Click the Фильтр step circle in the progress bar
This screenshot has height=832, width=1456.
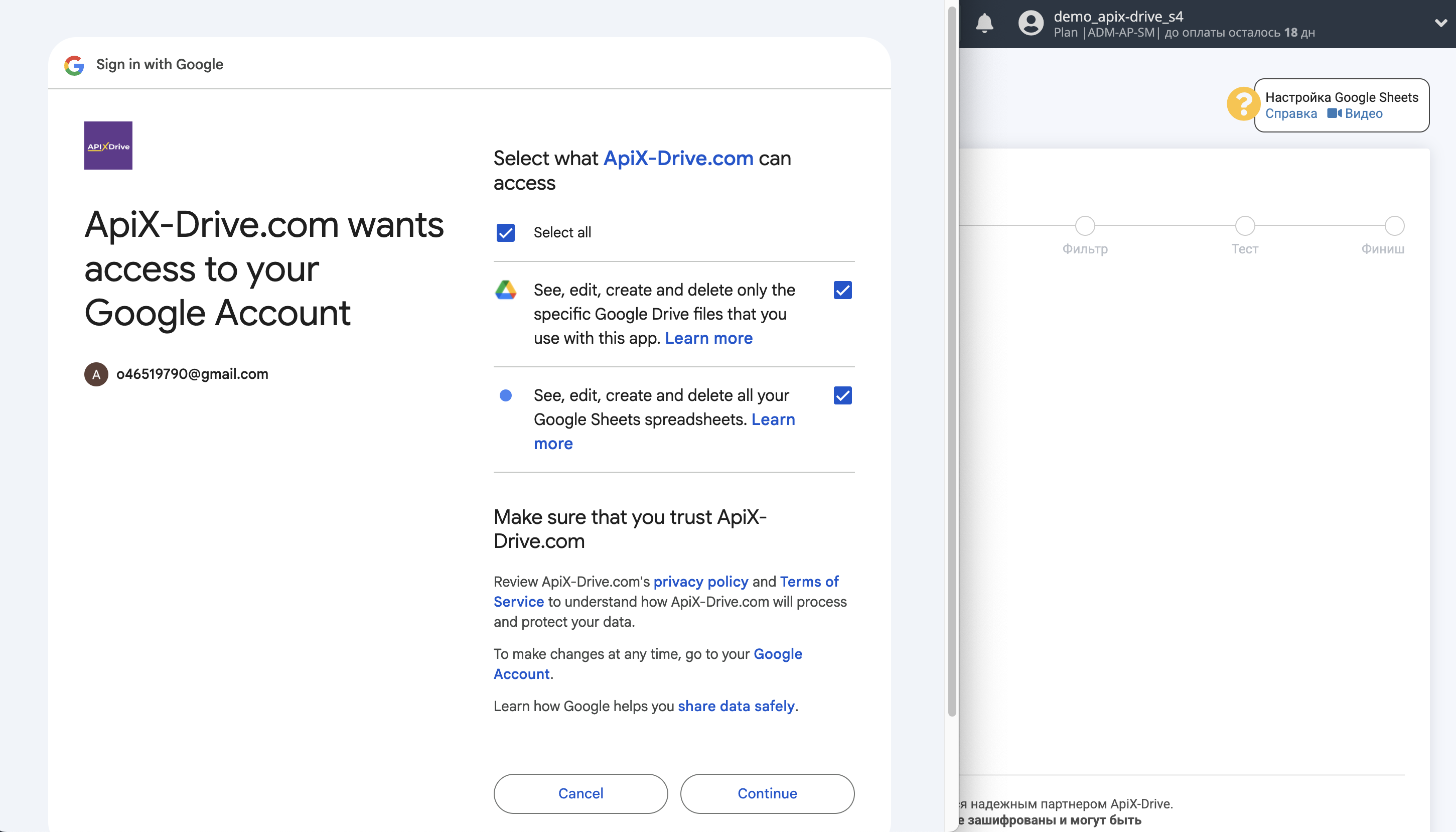pyautogui.click(x=1084, y=225)
